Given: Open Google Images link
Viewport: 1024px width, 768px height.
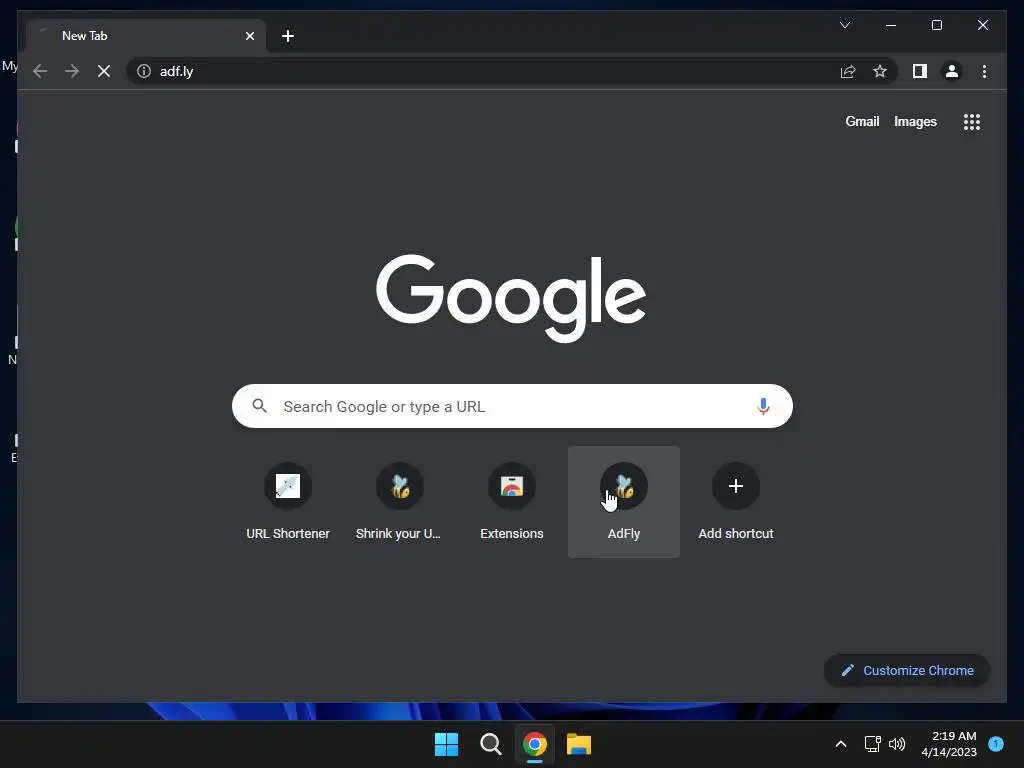Looking at the screenshot, I should (915, 121).
